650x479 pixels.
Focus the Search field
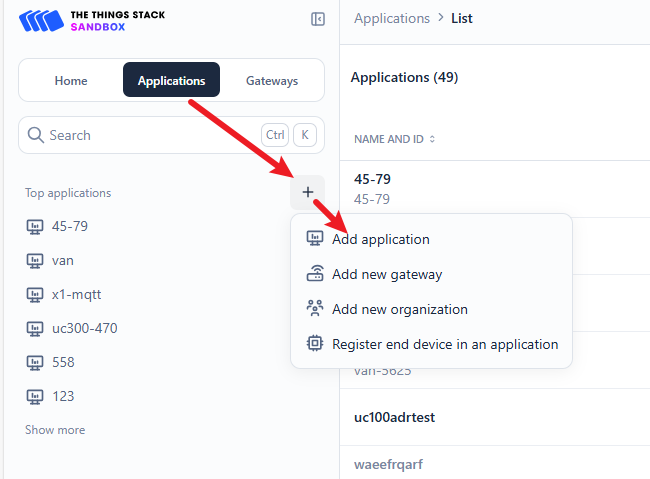(x=171, y=135)
